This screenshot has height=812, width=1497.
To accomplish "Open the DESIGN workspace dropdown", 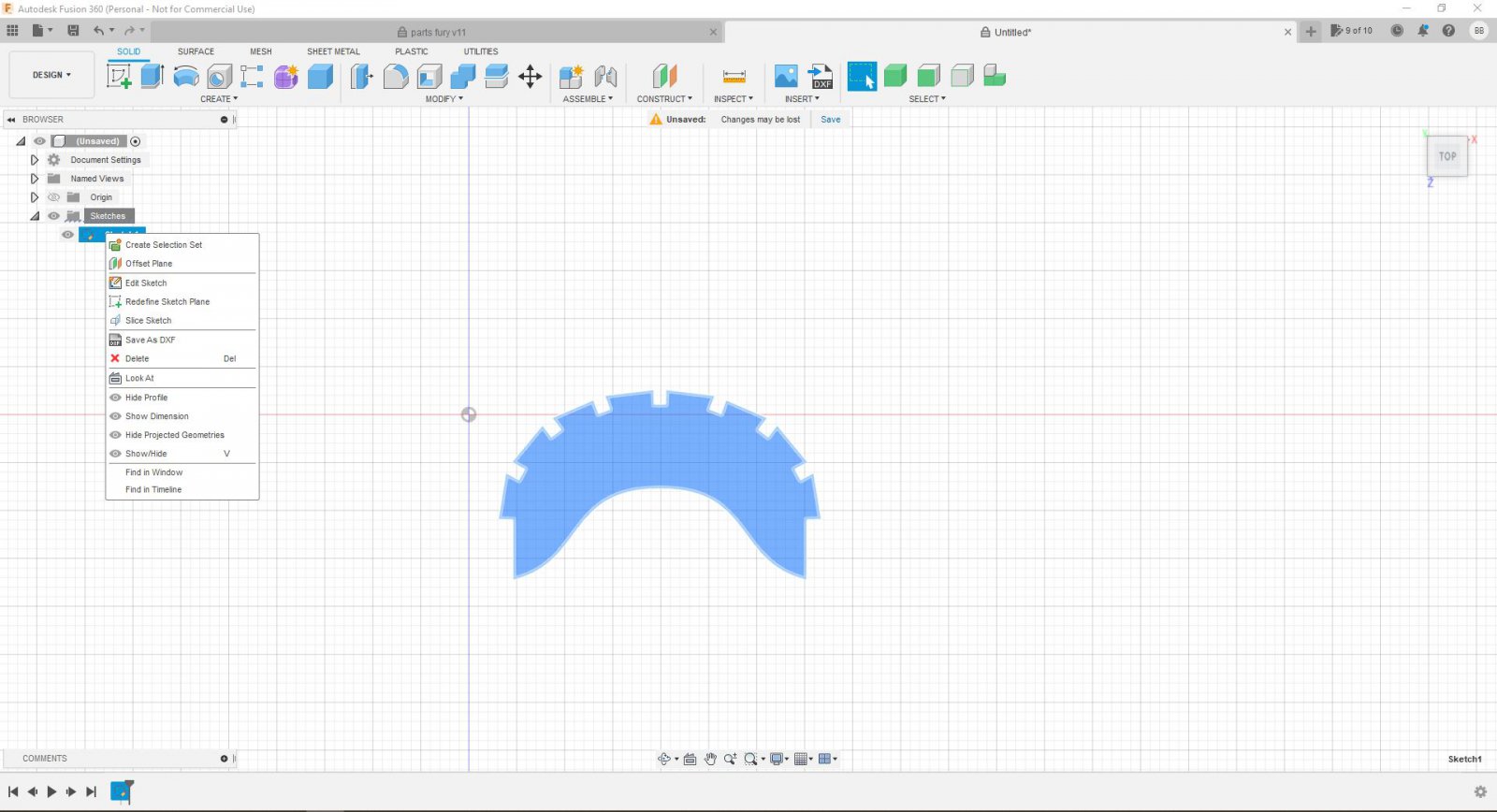I will pyautogui.click(x=51, y=75).
